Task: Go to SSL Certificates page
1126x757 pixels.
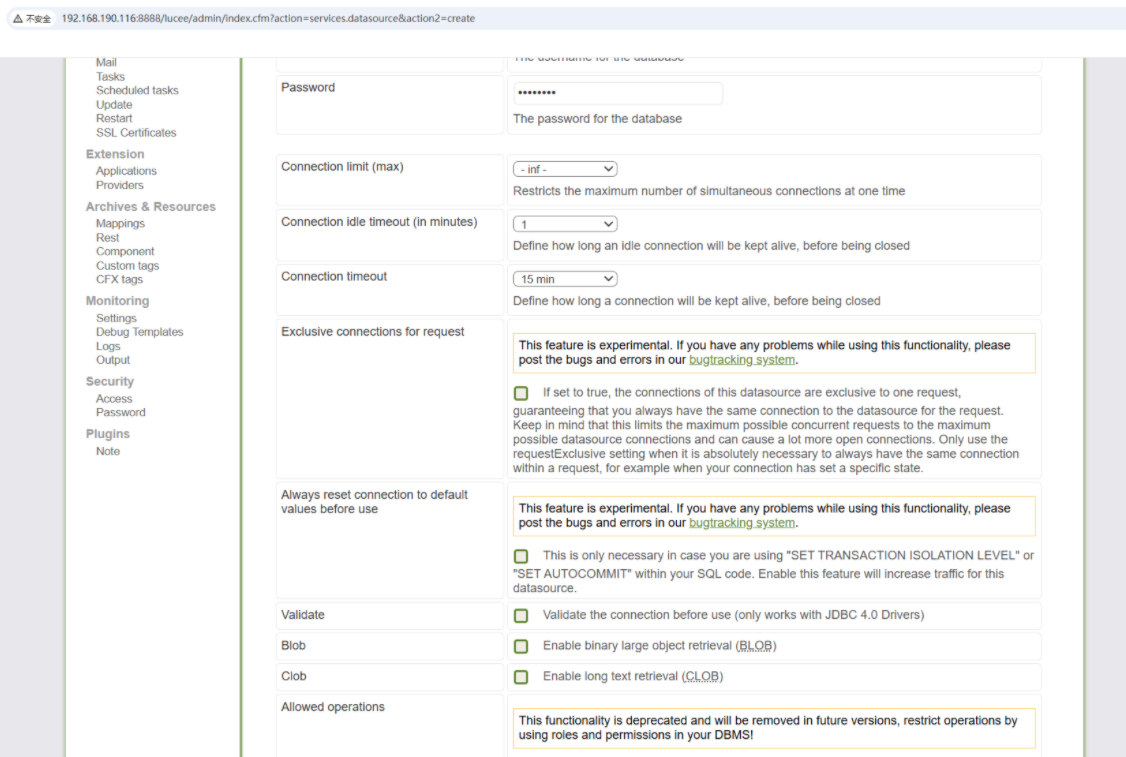Action: point(136,133)
